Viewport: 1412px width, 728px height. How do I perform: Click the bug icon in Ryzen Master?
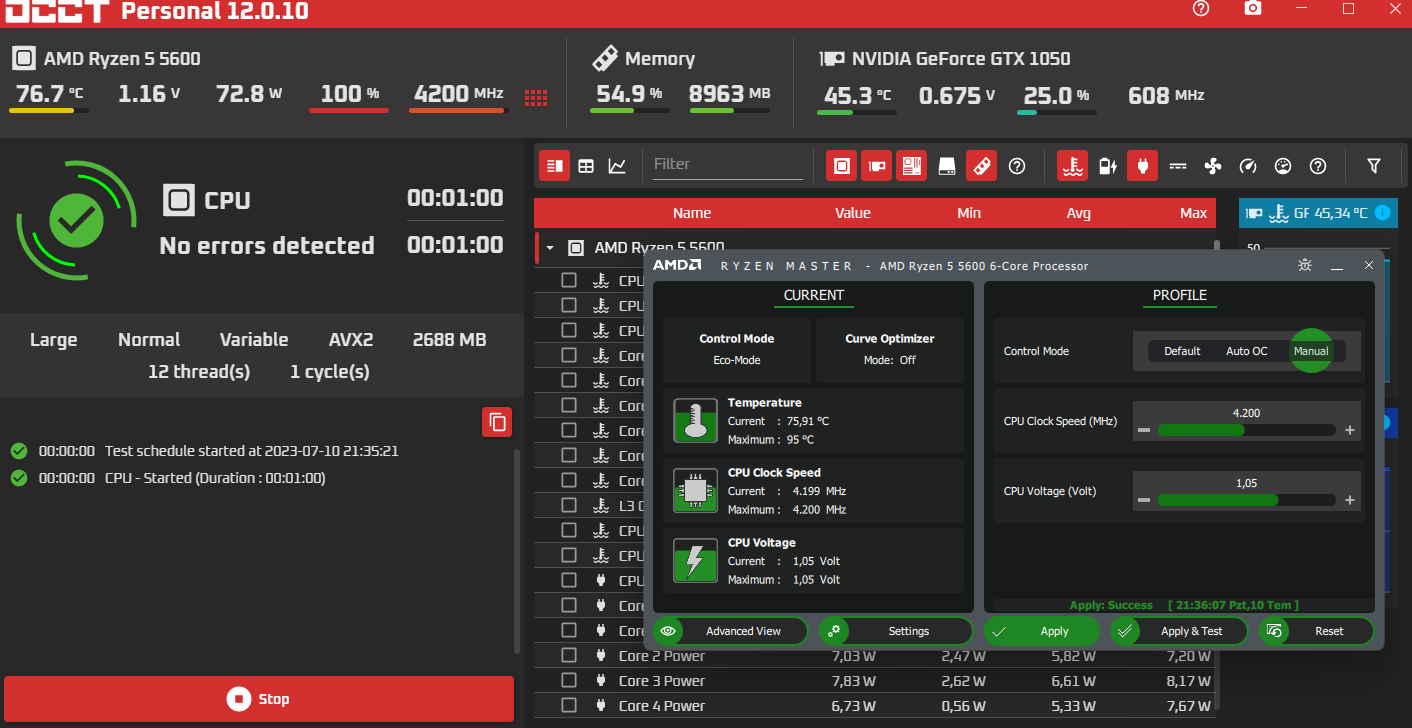1304,265
